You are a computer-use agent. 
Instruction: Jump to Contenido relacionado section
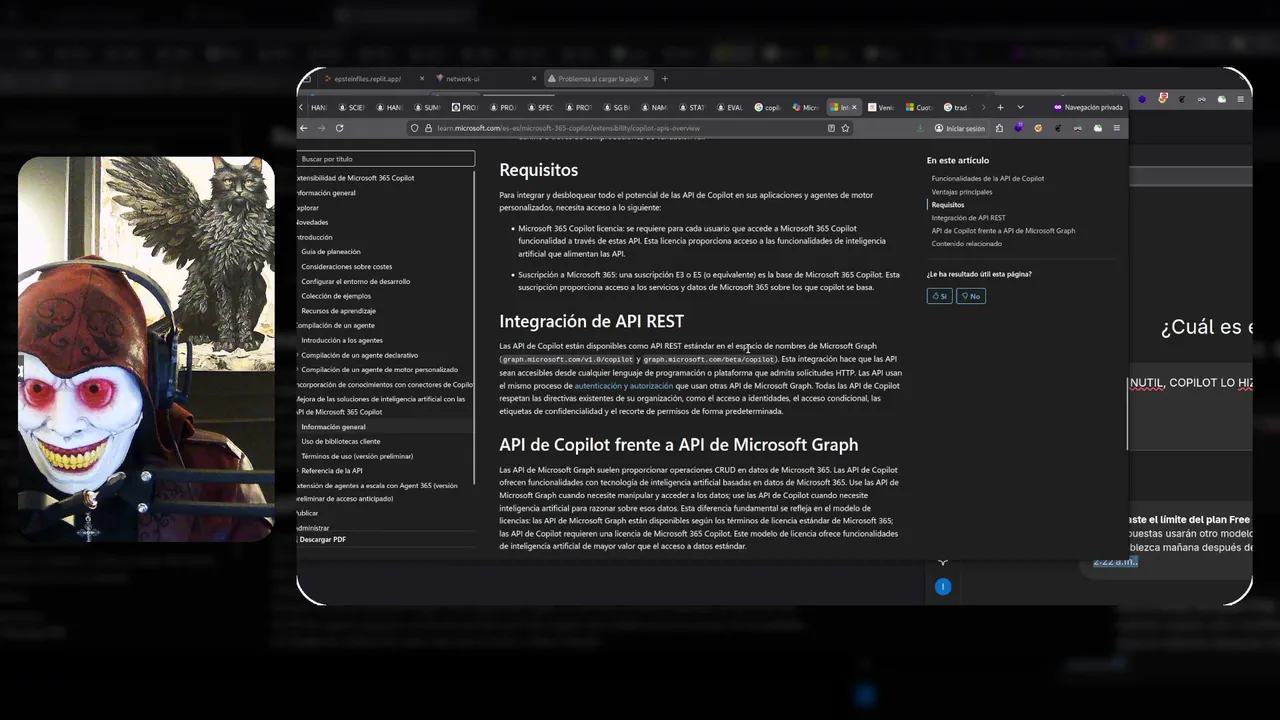[x=966, y=243]
